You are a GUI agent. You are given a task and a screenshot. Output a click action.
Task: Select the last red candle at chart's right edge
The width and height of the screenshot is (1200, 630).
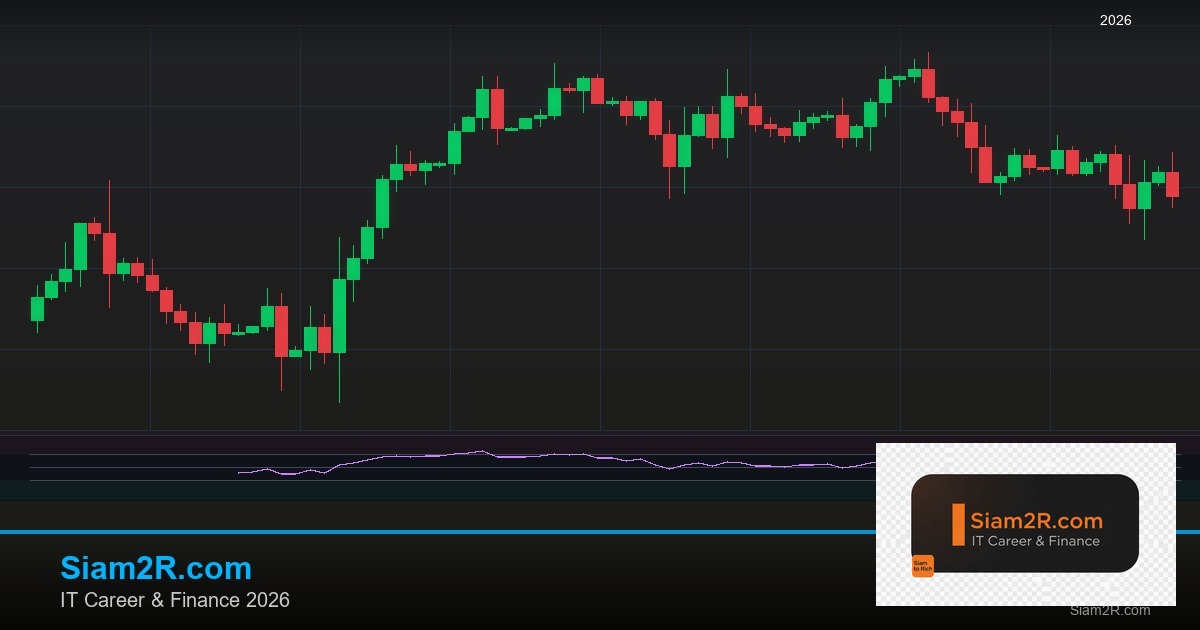coord(1172,184)
